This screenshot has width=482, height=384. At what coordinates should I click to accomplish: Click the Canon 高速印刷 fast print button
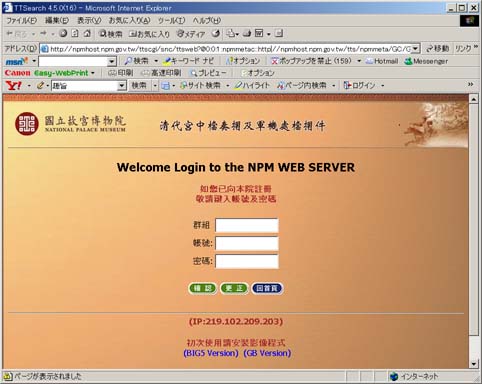161,73
